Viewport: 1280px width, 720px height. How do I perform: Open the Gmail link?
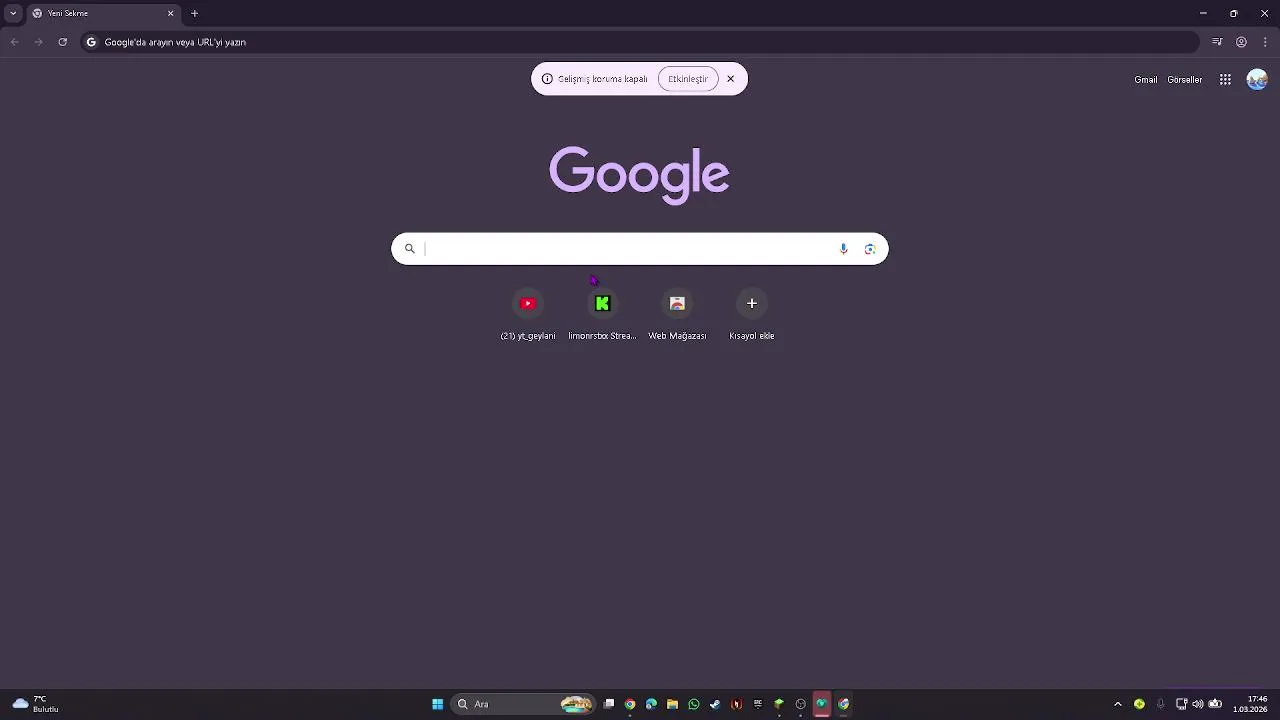tap(1146, 80)
